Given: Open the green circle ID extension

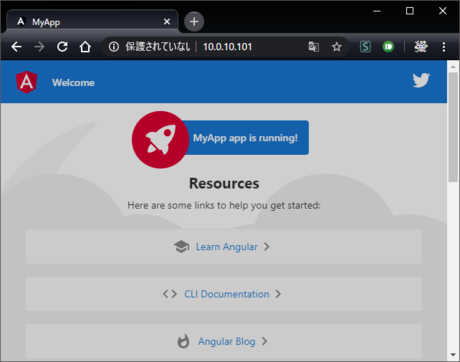Looking at the screenshot, I should pos(388,47).
